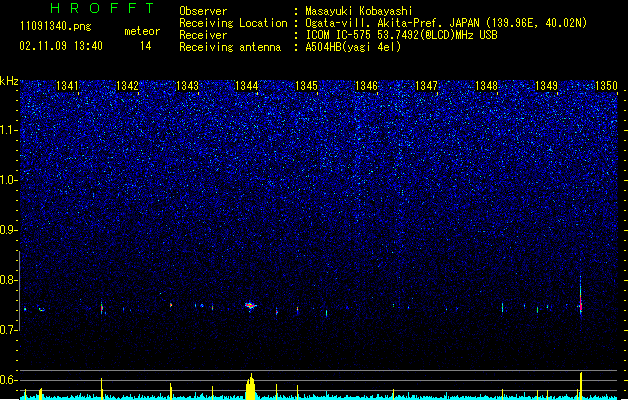Select observer name Masayuki Kobayashi
The image size is (629, 400).
tap(359, 11)
